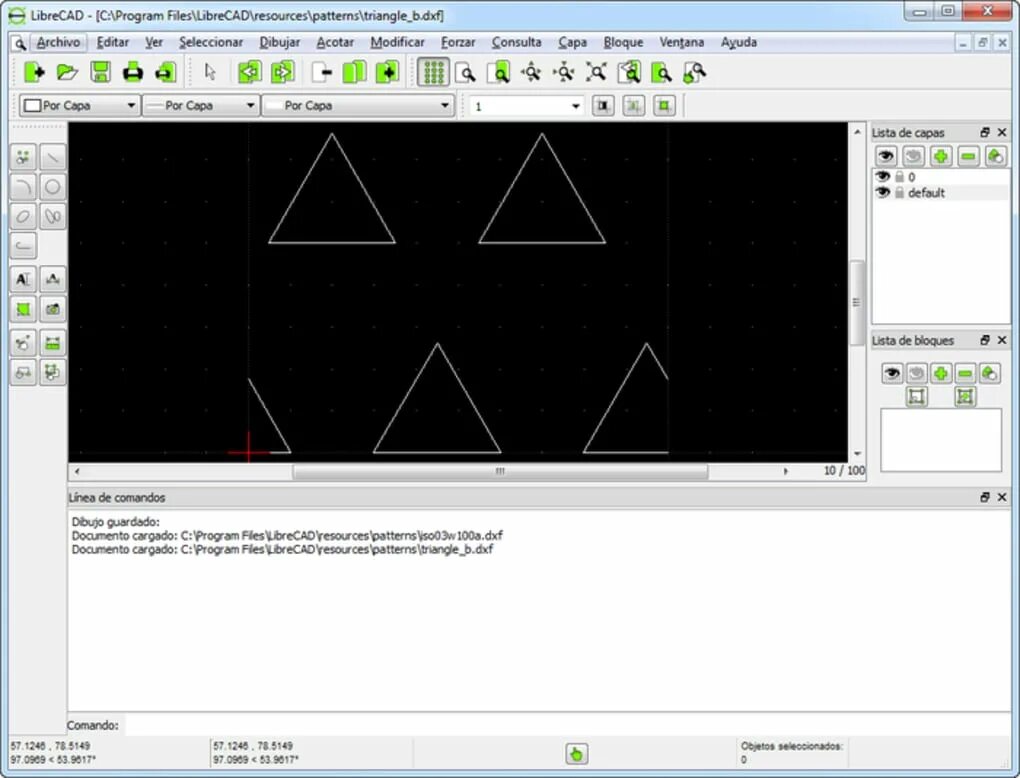Open the Capa menu

click(x=572, y=42)
